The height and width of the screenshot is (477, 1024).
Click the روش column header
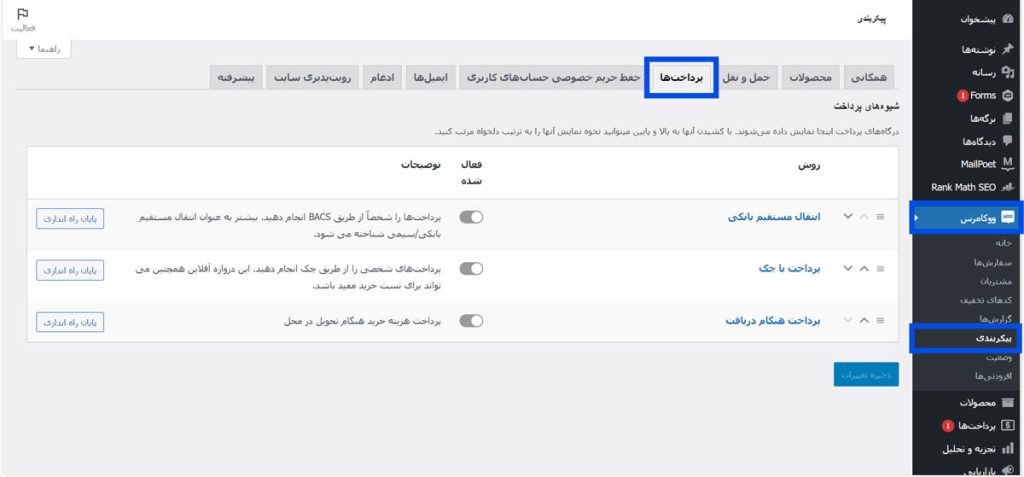(809, 165)
